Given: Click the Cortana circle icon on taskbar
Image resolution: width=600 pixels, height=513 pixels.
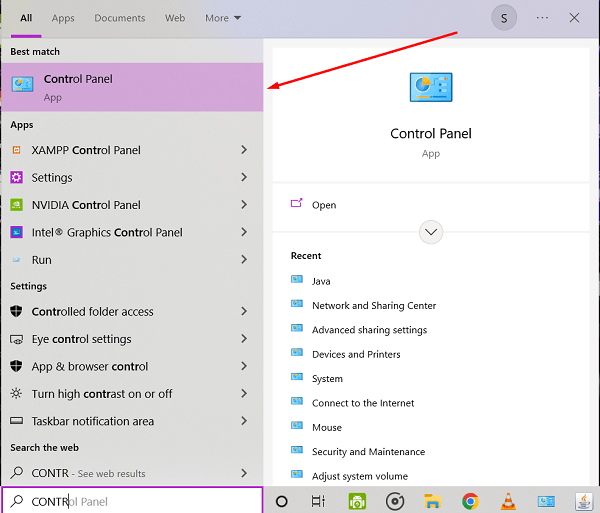Looking at the screenshot, I should coord(282,501).
